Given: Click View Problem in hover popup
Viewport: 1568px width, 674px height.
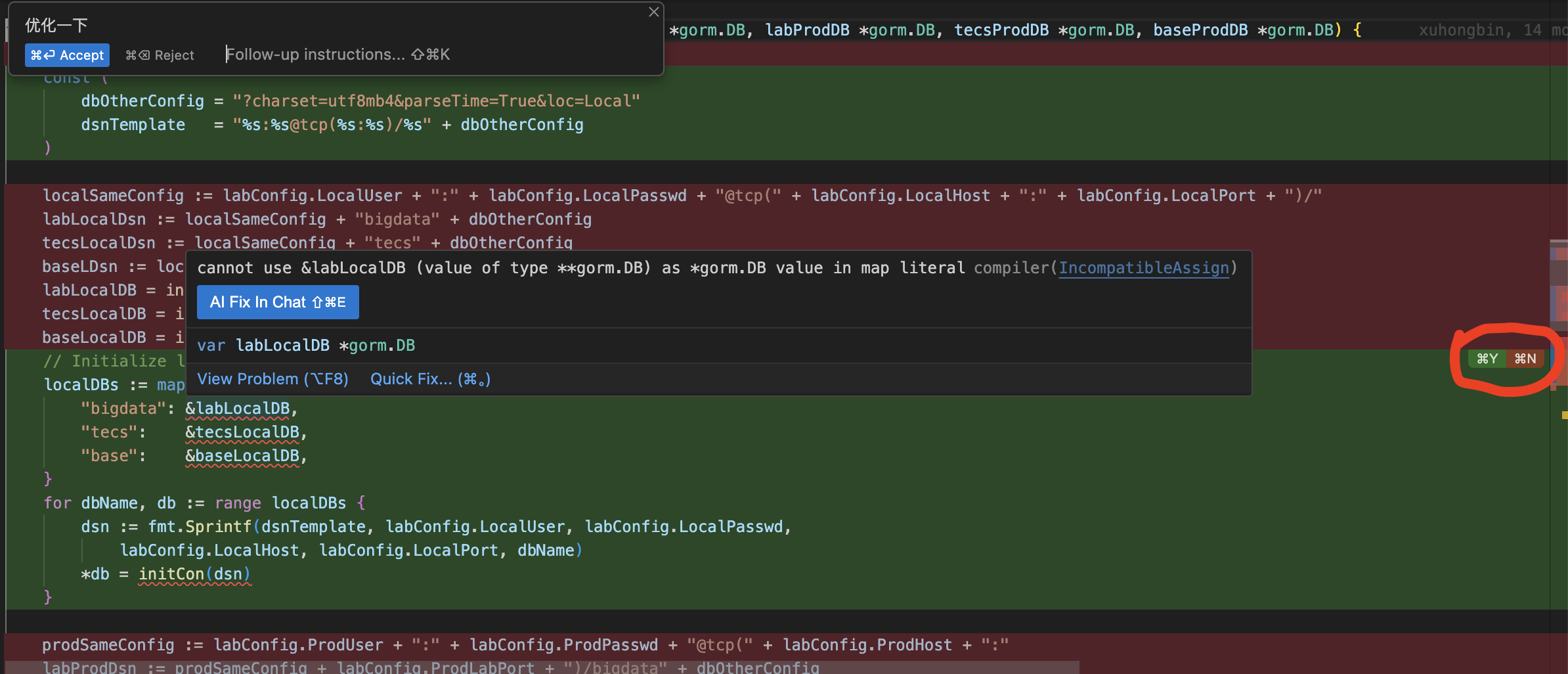Looking at the screenshot, I should click(272, 379).
